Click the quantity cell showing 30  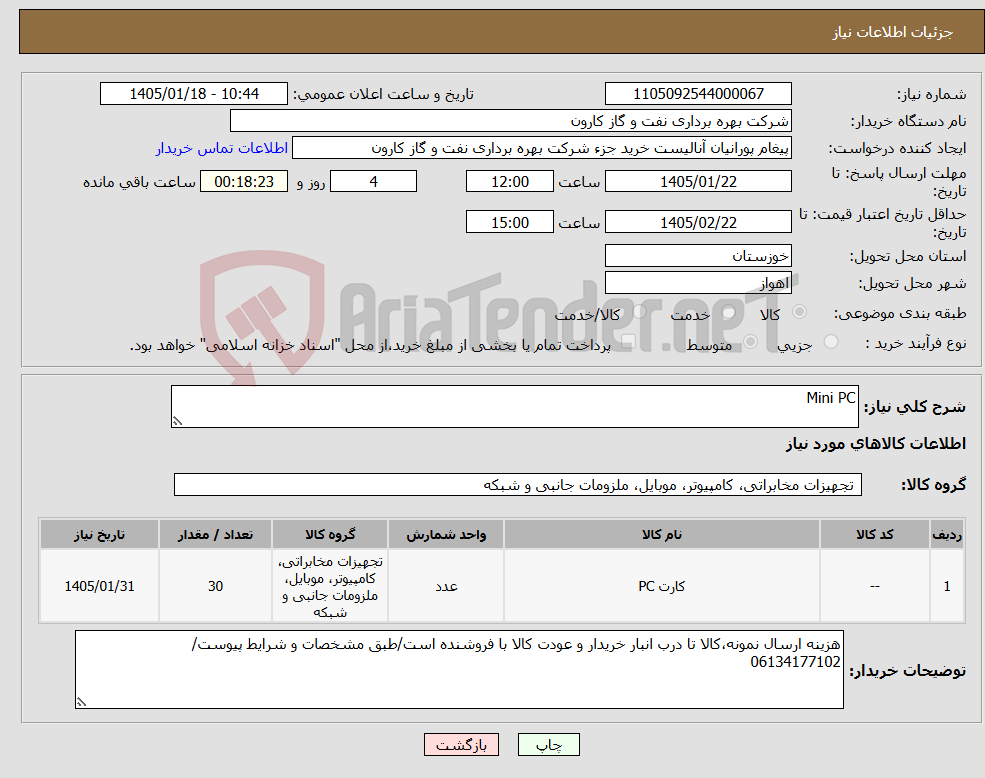pyautogui.click(x=215, y=586)
